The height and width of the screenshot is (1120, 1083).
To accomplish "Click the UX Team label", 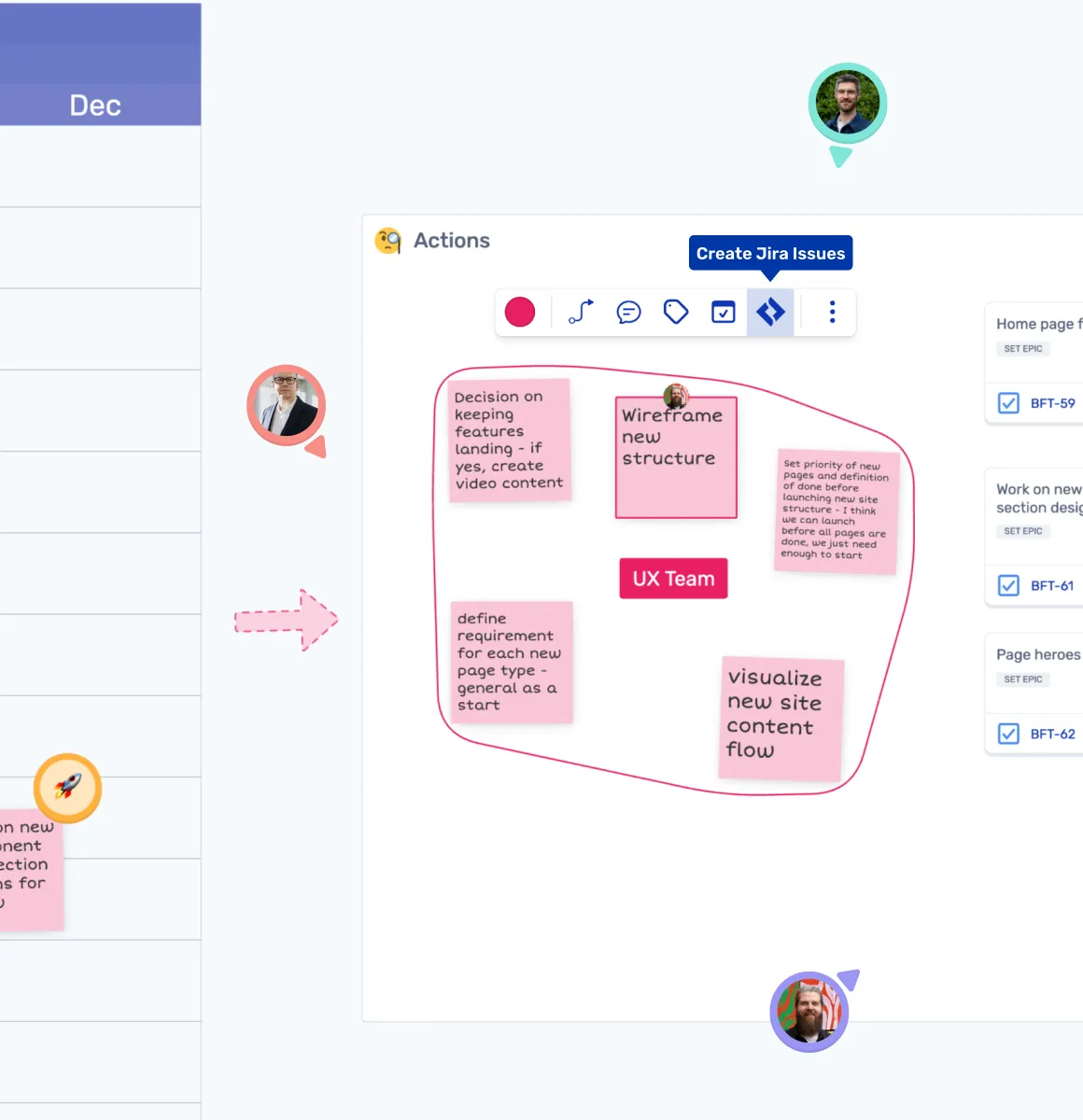I will (x=673, y=579).
